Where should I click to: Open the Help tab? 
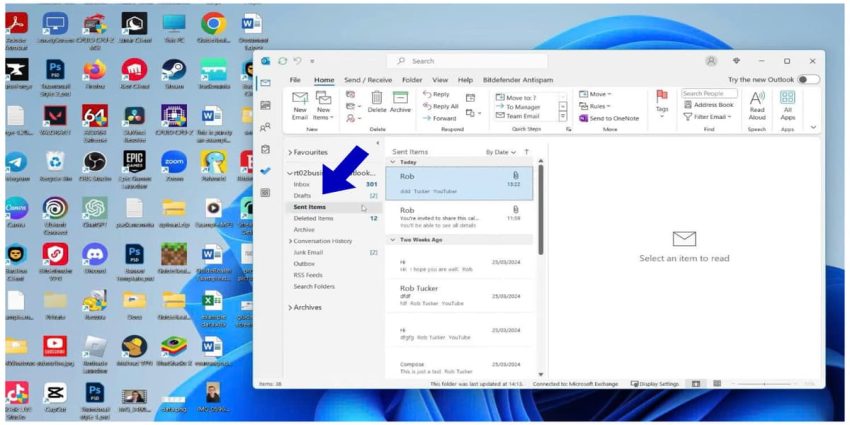click(x=466, y=80)
